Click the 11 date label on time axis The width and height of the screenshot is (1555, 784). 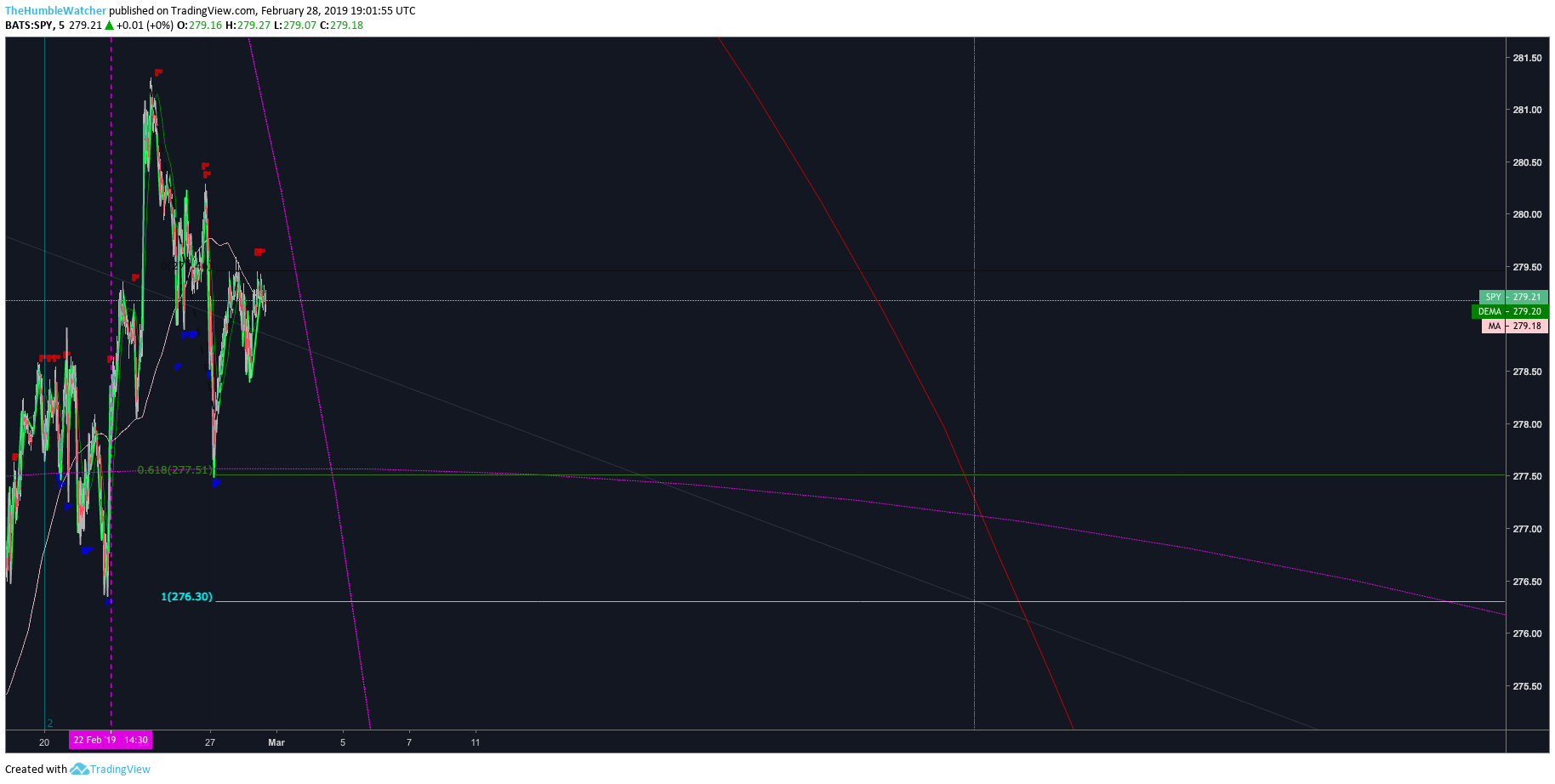[x=476, y=742]
